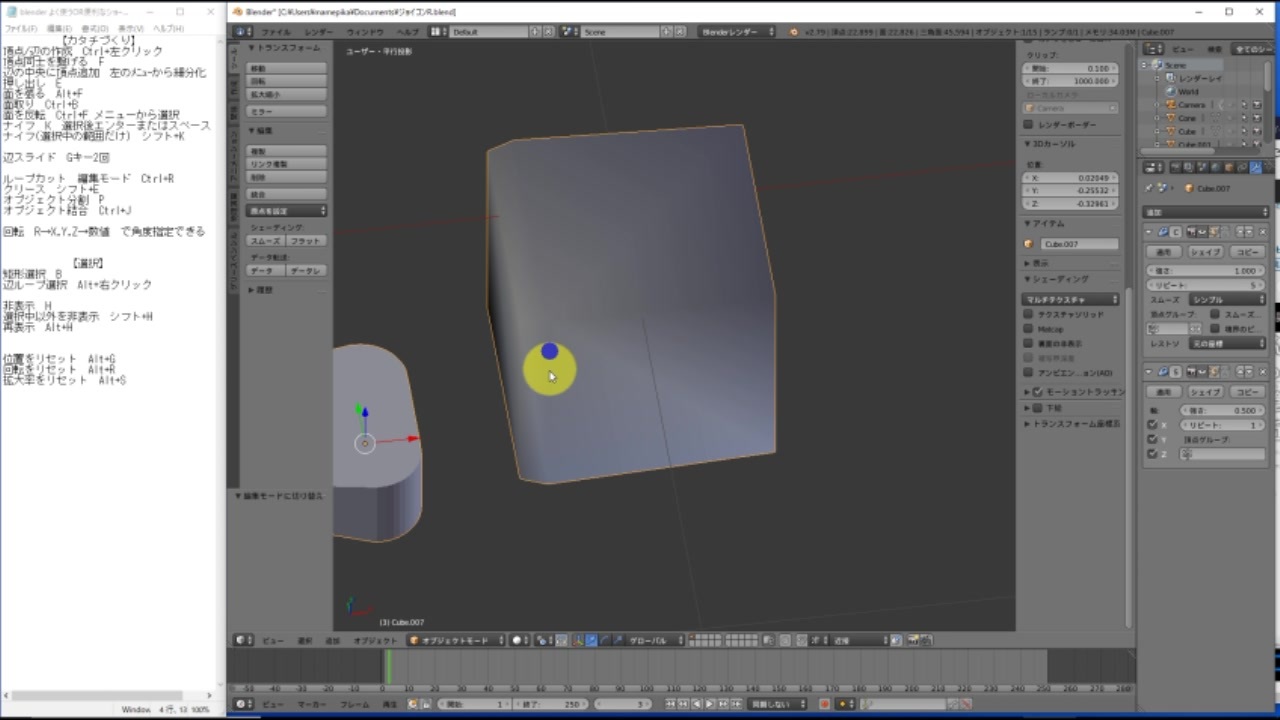Toggle the Motion Tracking checkbox
The image size is (1280, 720).
click(1038, 392)
